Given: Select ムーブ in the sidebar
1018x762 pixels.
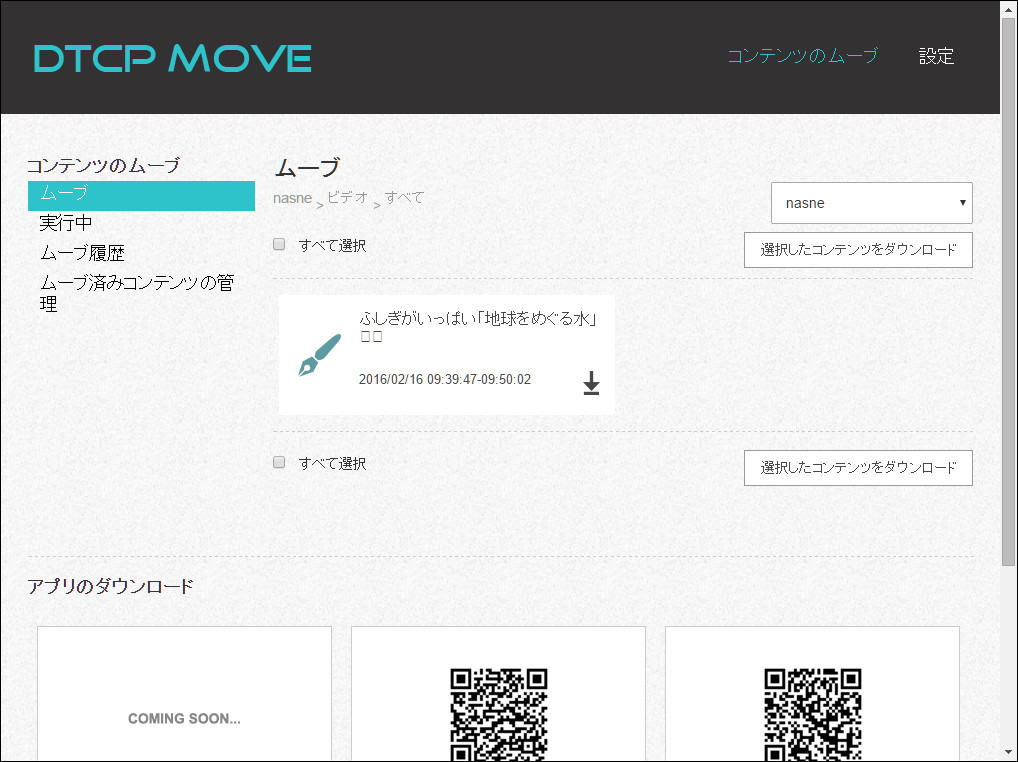Looking at the screenshot, I should click(141, 196).
